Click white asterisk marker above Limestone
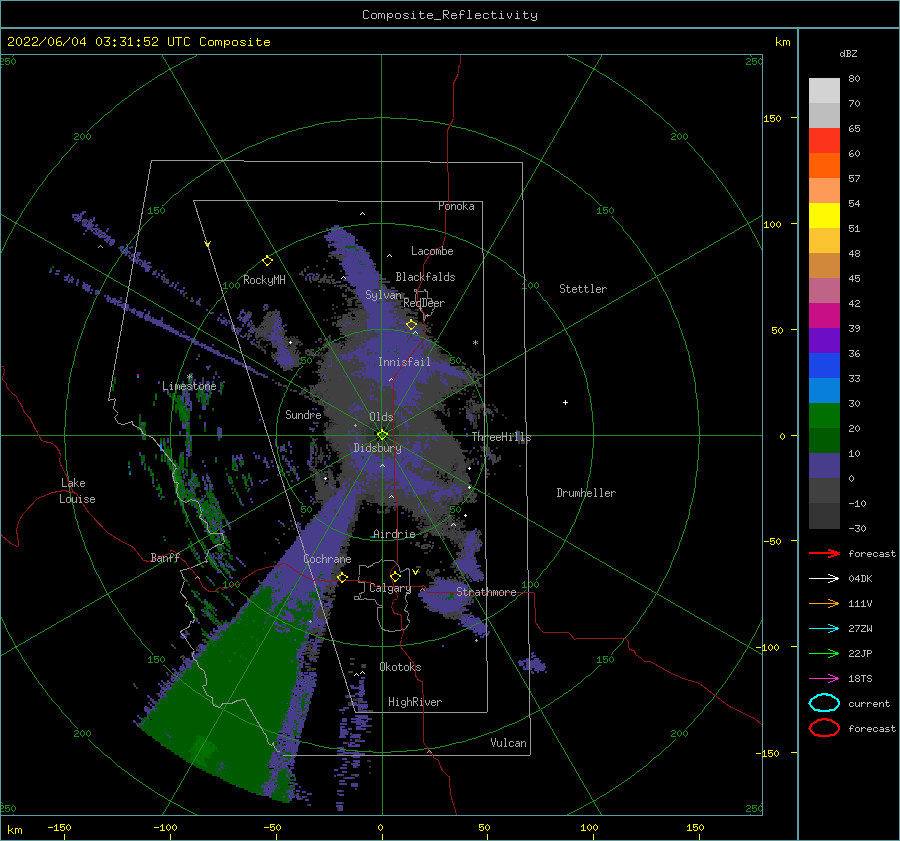The width and height of the screenshot is (900, 841). [x=189, y=377]
